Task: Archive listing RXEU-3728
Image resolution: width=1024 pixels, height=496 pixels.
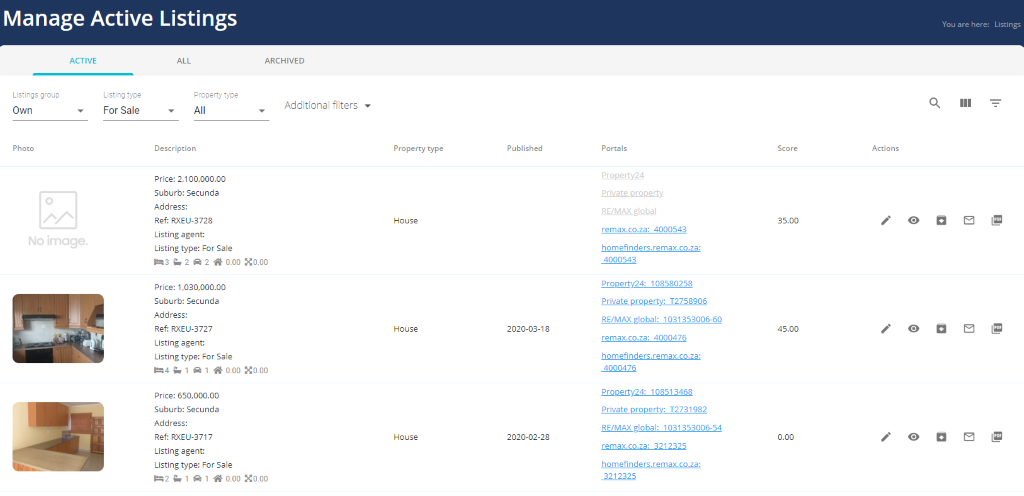Action: (x=941, y=221)
